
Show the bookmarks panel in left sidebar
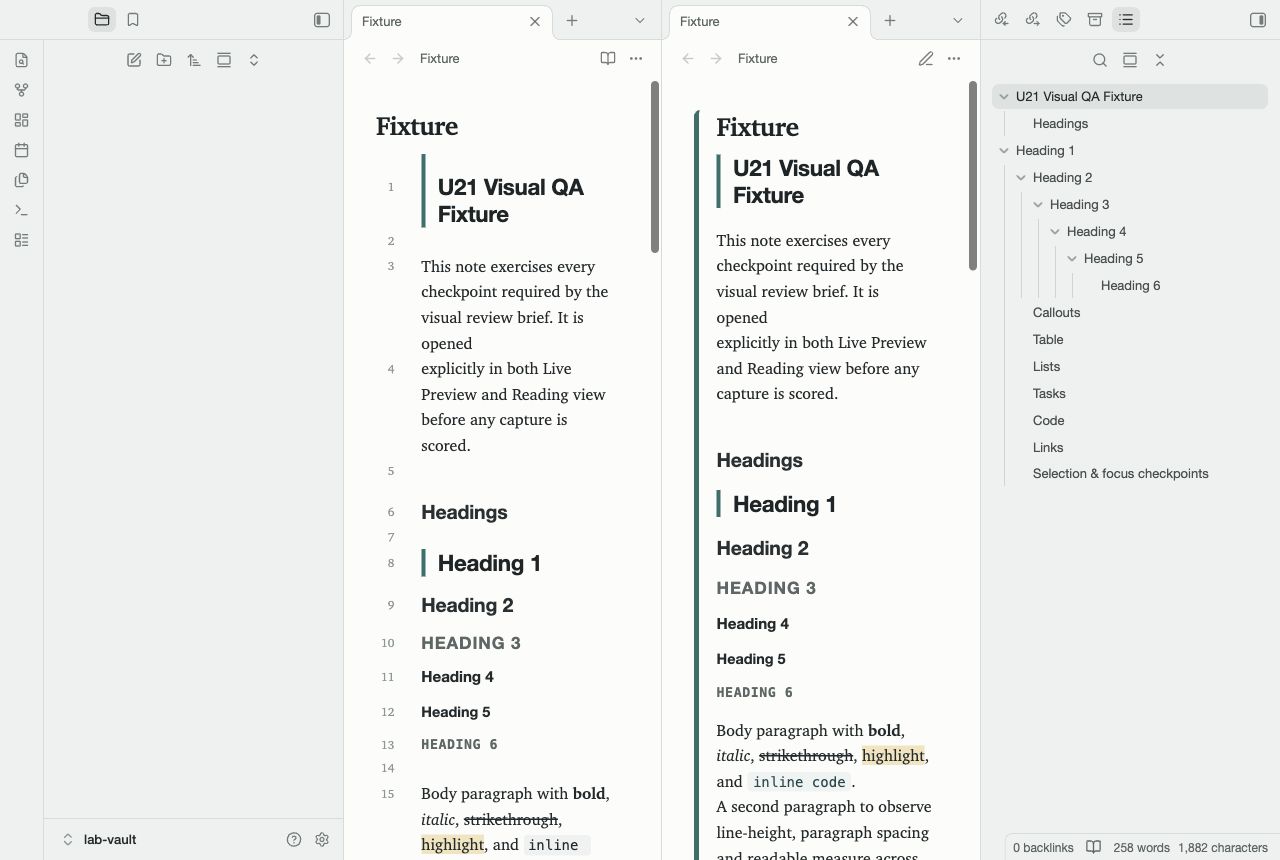(133, 20)
